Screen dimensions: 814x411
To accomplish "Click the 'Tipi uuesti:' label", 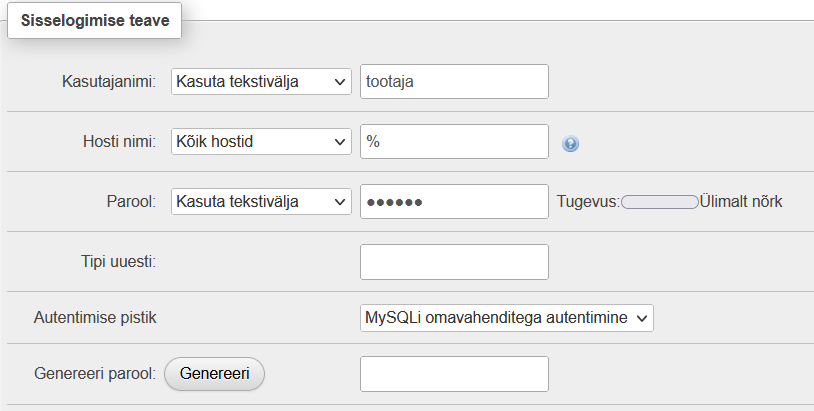I will click(x=118, y=261).
